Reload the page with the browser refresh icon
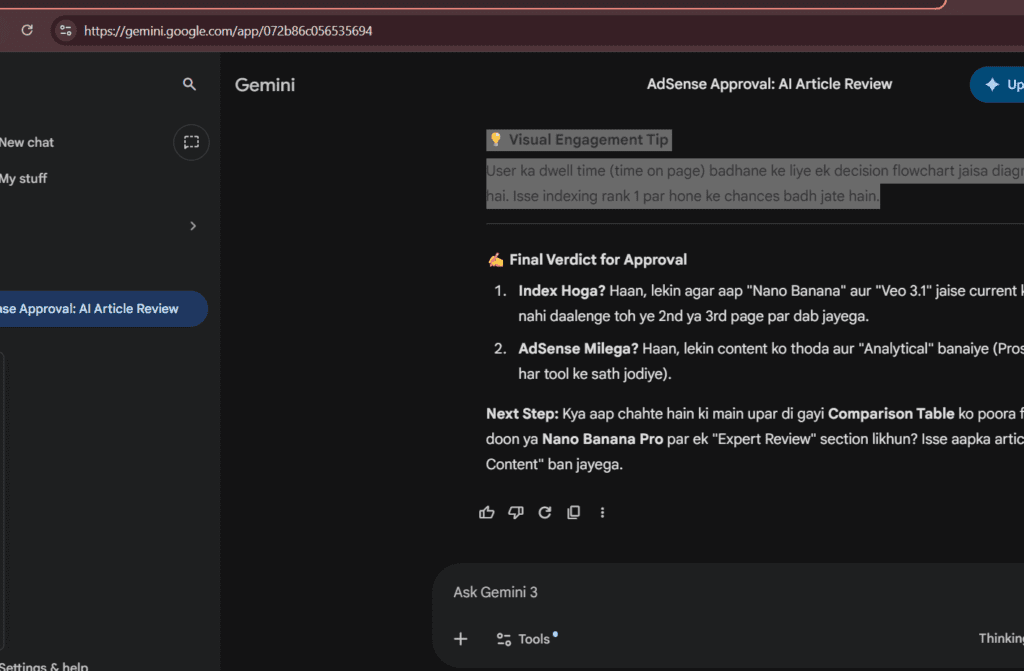 pos(27,31)
